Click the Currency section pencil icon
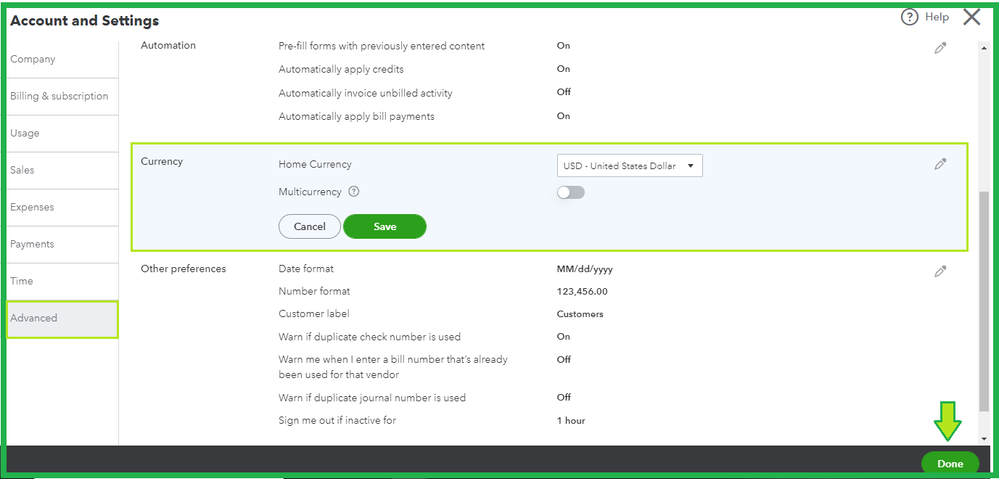This screenshot has height=479, width=999. pos(940,164)
